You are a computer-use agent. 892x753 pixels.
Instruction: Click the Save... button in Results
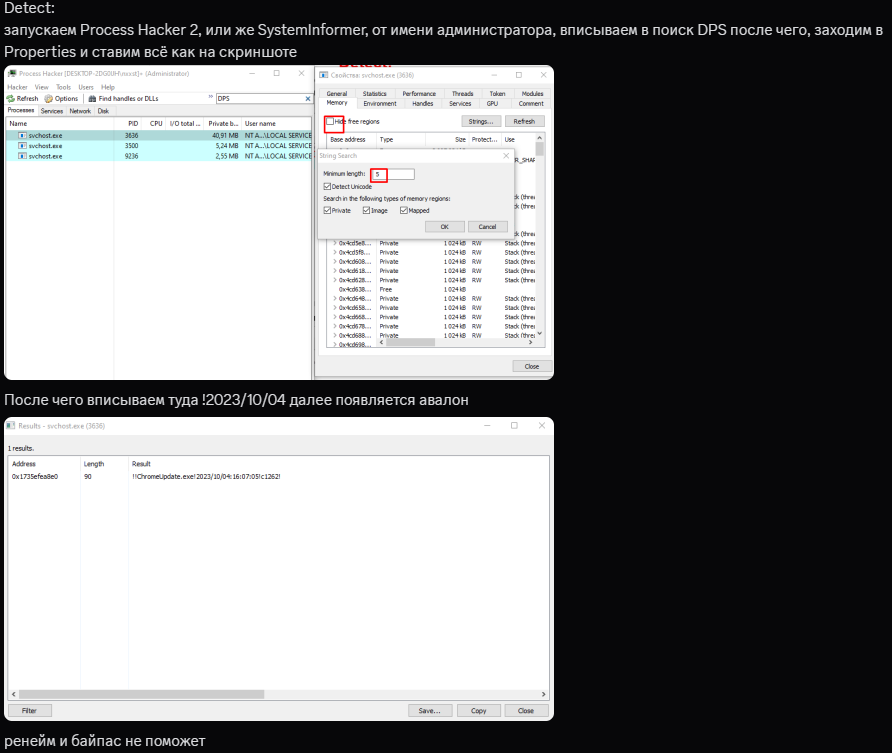430,710
